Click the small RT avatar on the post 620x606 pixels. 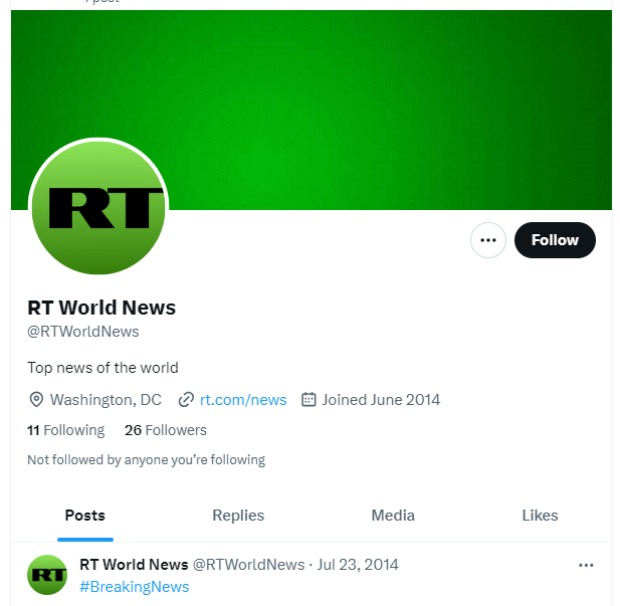click(x=47, y=575)
